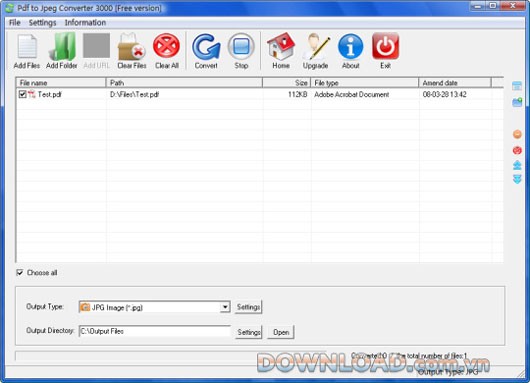This screenshot has width=530, height=383.
Task: Sort by the File type column header
Action: [x=365, y=83]
